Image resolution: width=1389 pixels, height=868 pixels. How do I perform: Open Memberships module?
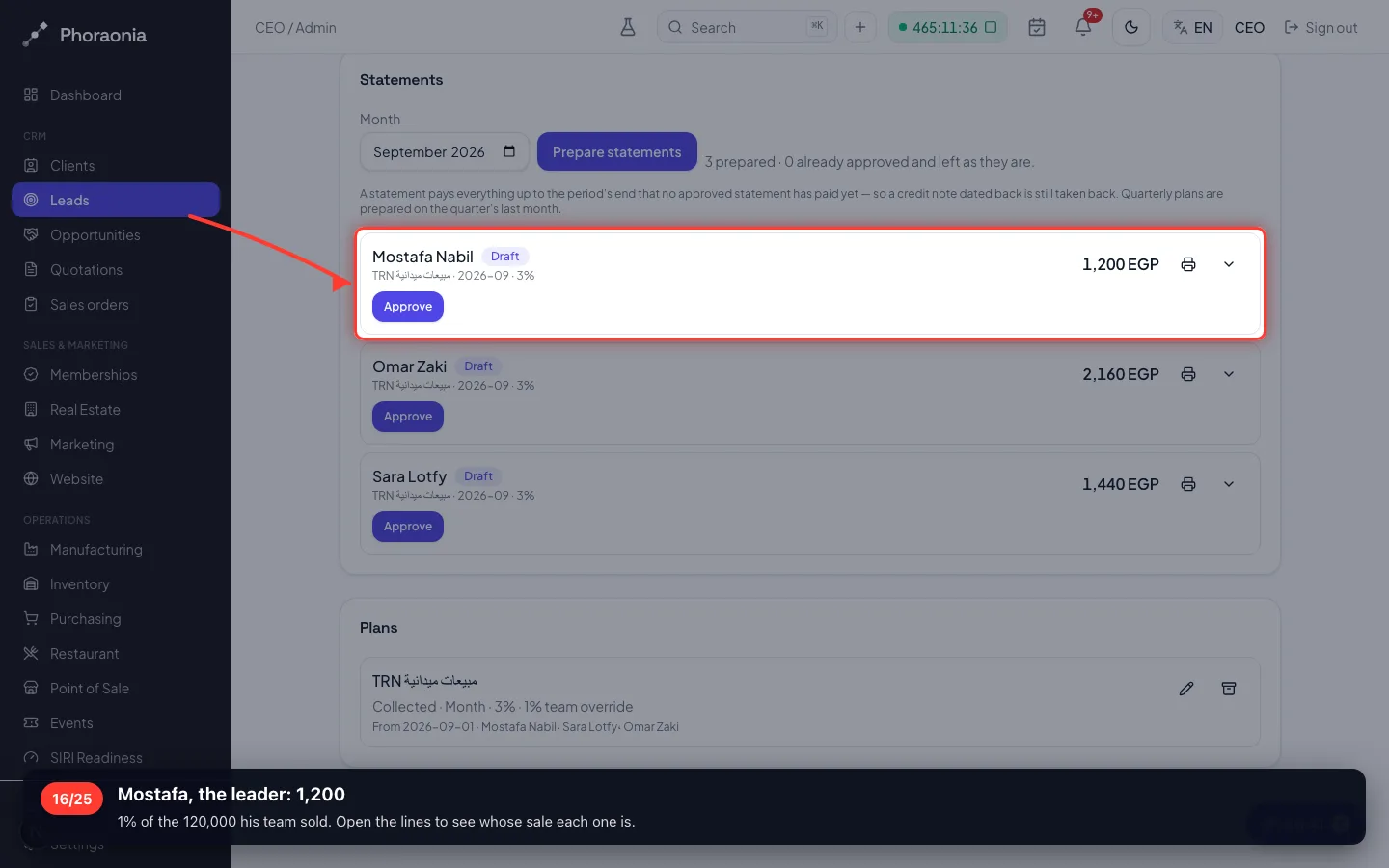[116, 374]
